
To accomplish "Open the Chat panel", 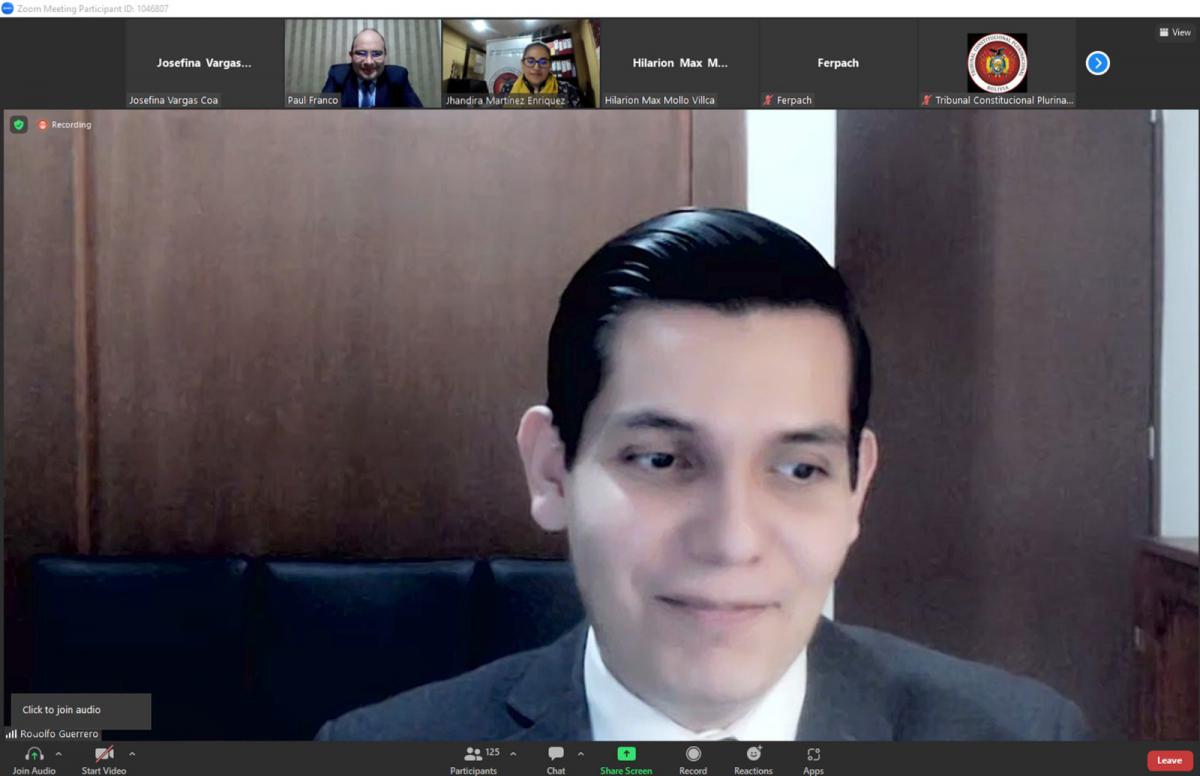I will [556, 755].
